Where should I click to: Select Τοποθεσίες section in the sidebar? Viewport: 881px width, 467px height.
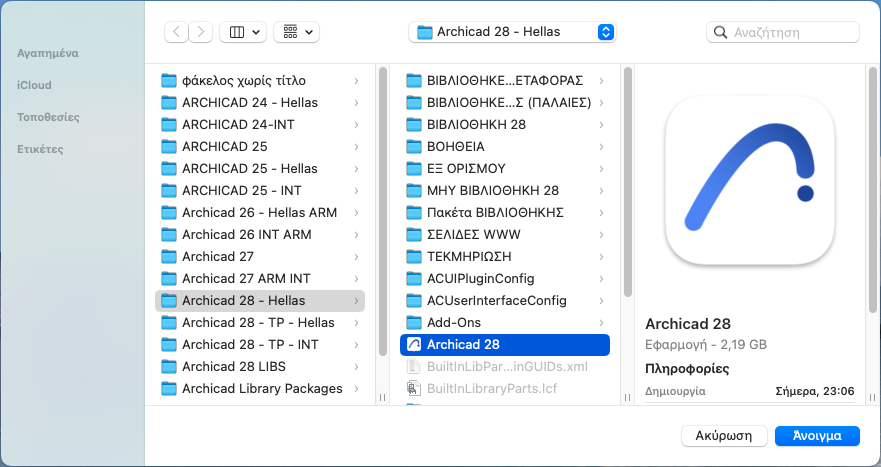48,117
